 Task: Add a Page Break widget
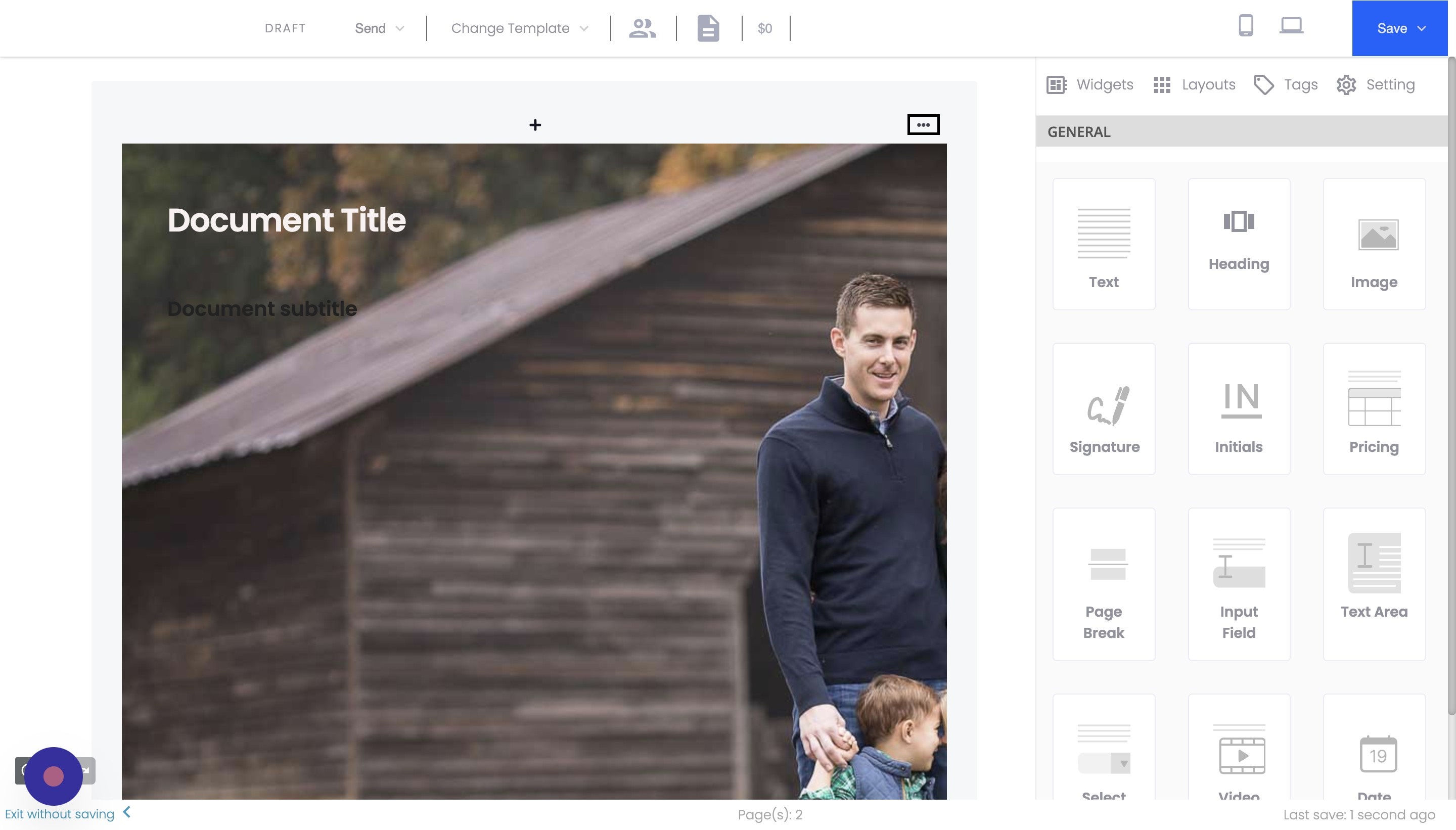click(1103, 585)
